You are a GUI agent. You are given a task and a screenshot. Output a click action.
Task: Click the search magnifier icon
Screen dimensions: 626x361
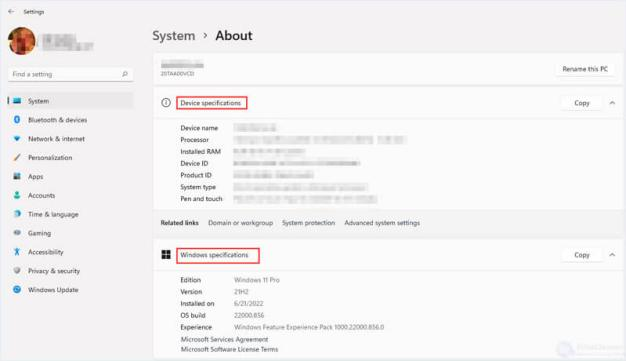125,74
